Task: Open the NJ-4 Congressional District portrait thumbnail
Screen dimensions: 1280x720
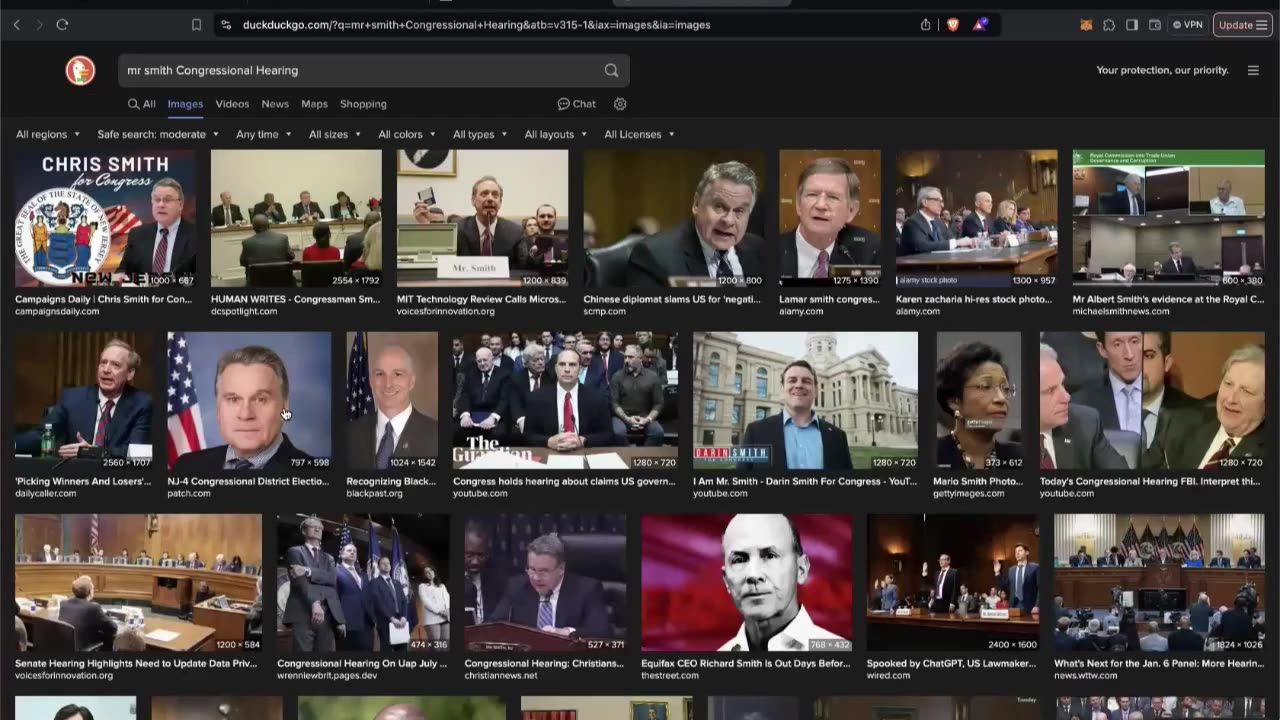Action: pyautogui.click(x=249, y=401)
